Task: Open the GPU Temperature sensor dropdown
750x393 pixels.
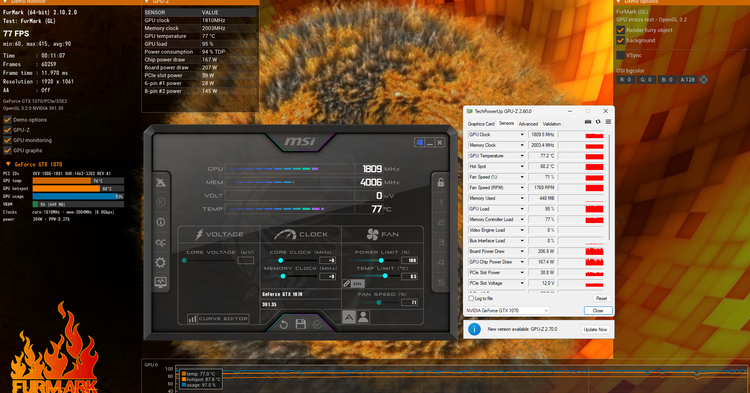Action: 522,156
